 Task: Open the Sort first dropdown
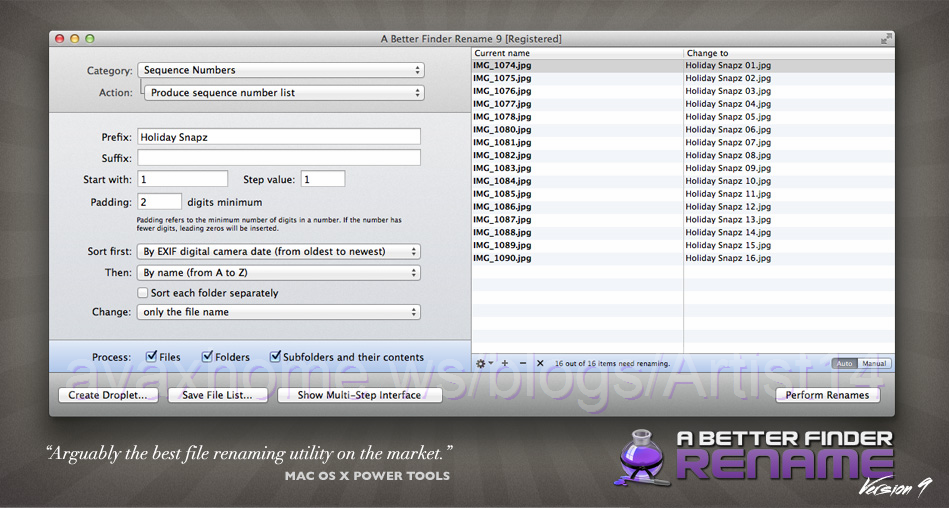pos(279,251)
